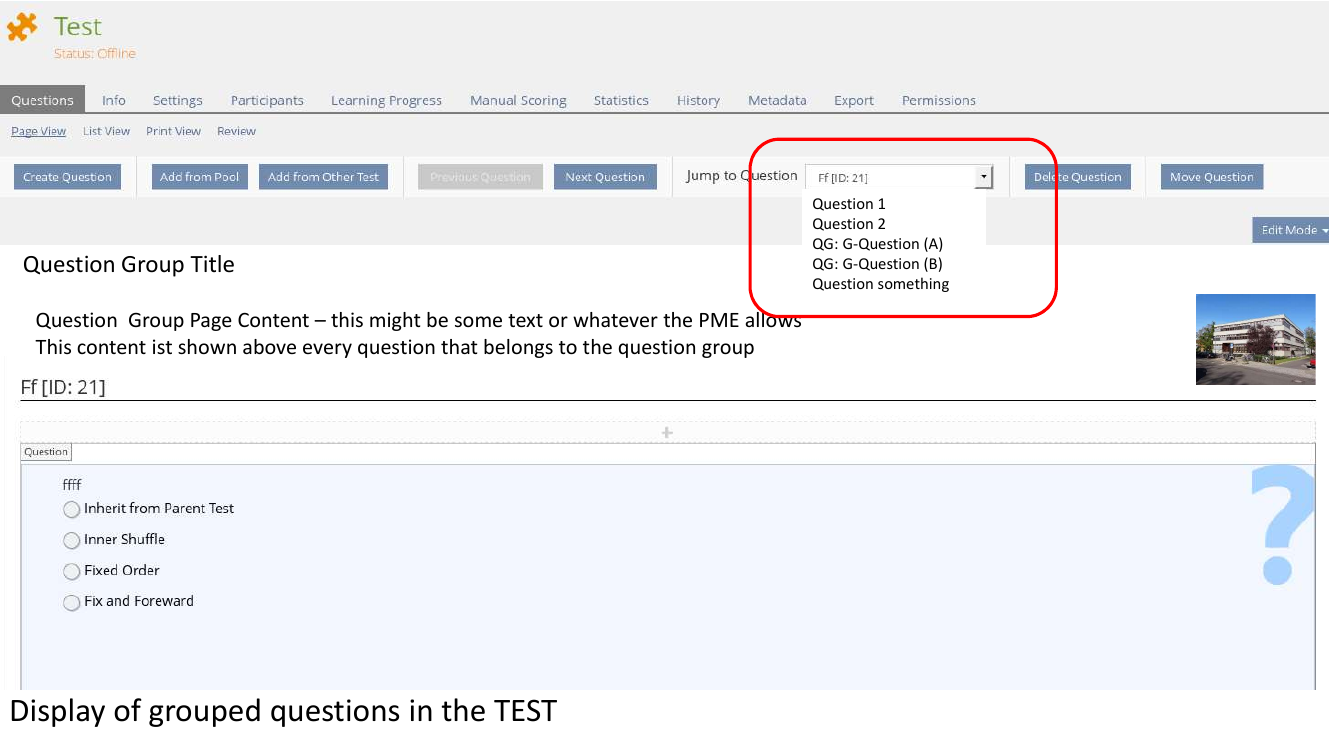Click the building photo thumbnail
This screenshot has width=1329, height=743.
pos(1255,339)
